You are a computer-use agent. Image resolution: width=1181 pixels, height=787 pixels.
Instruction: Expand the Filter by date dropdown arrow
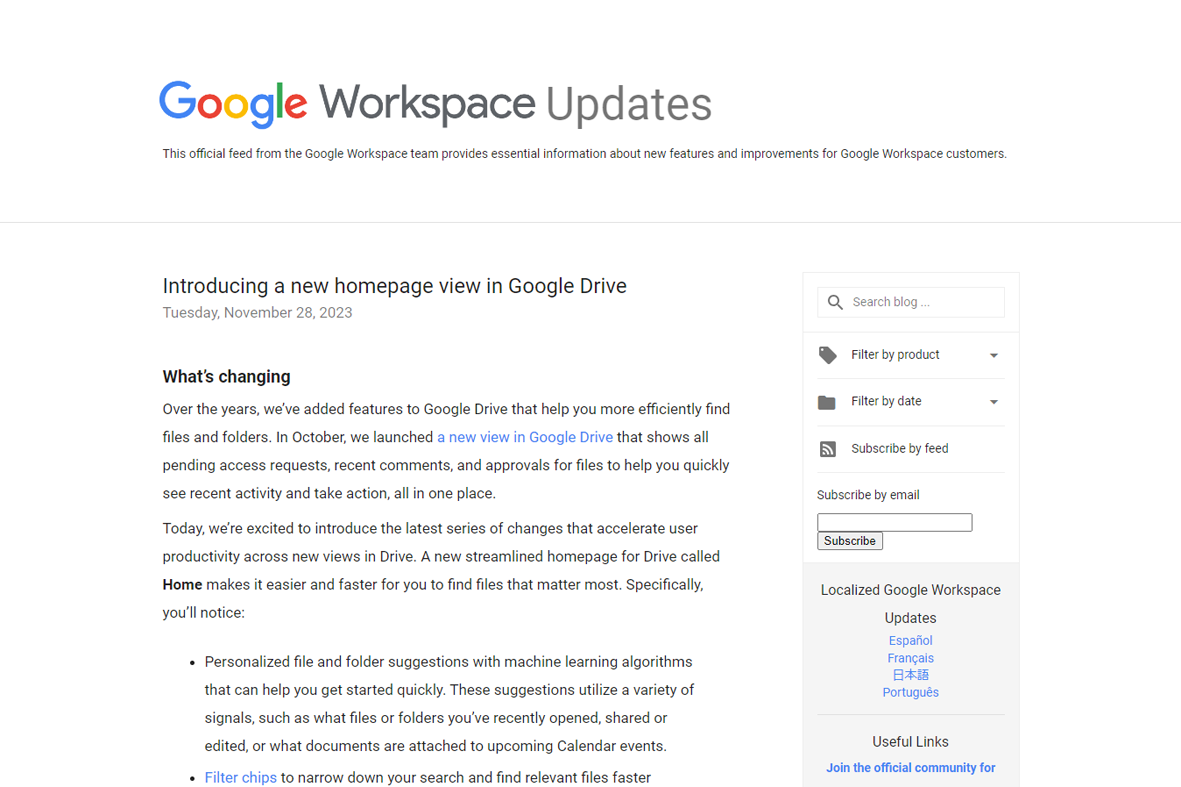click(993, 401)
